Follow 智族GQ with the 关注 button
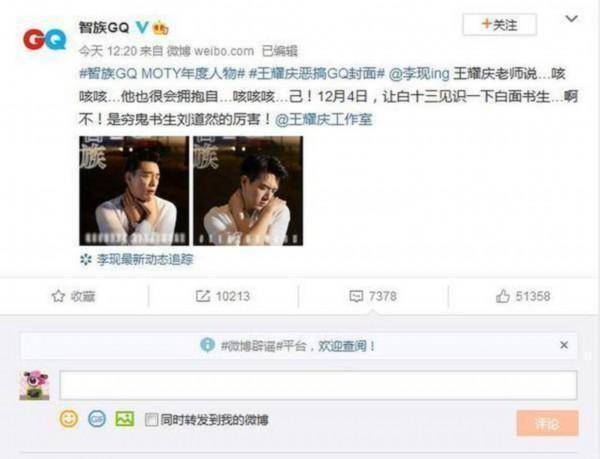Screen dimensions: 600x459 click(x=500, y=25)
